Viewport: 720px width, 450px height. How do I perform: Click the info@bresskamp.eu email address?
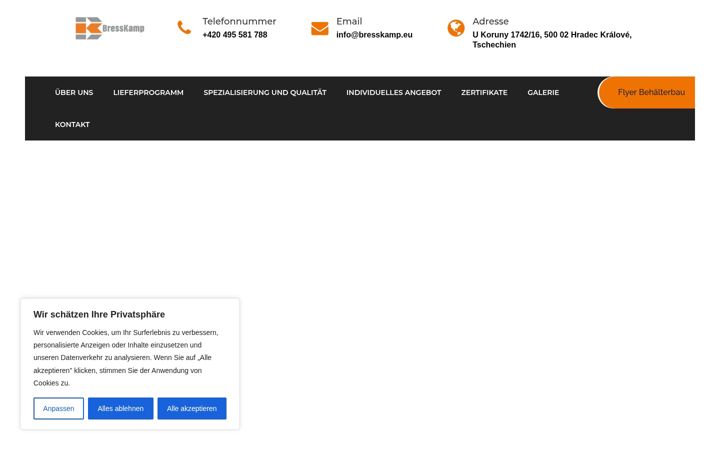tap(374, 35)
